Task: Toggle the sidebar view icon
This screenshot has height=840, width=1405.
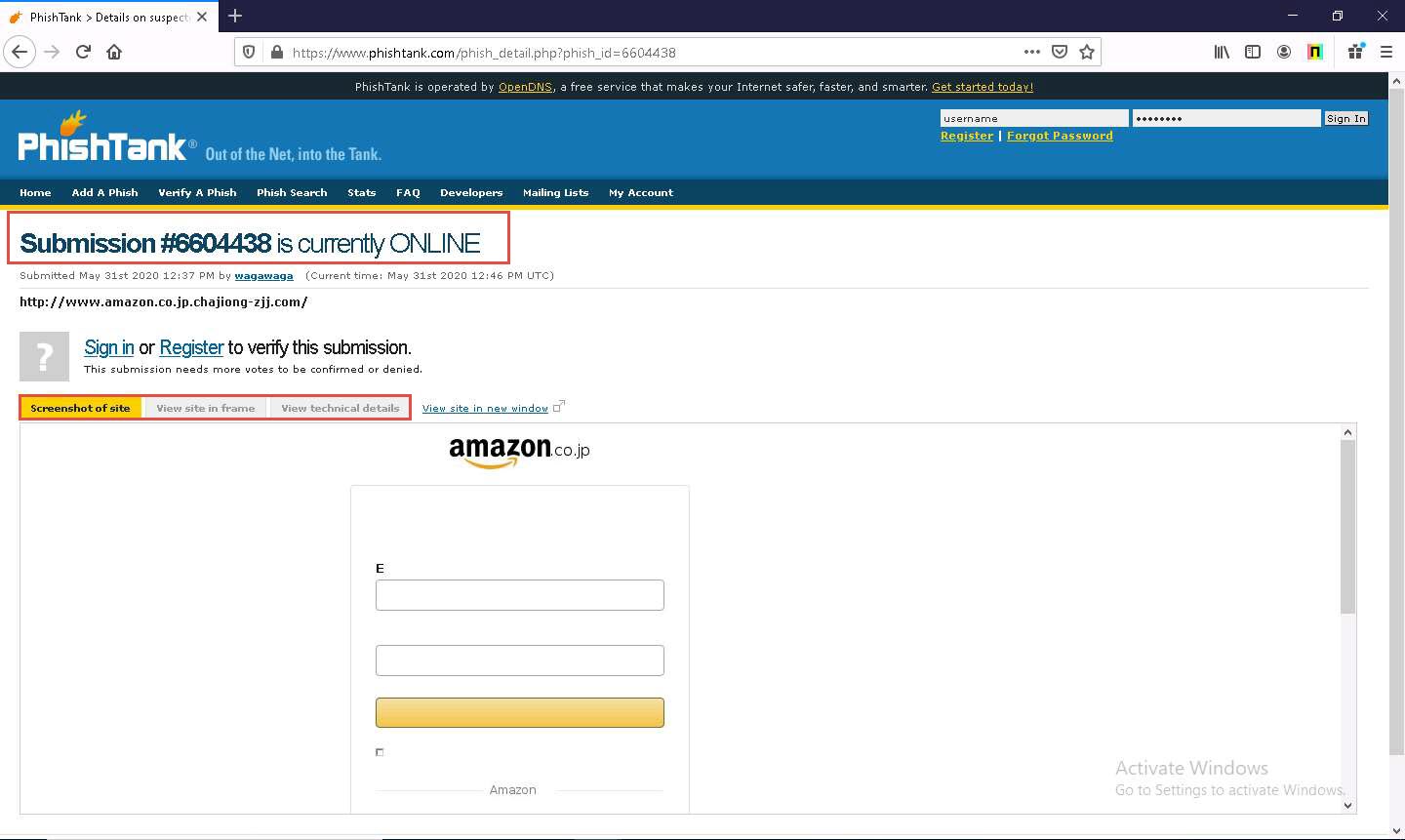Action: [x=1253, y=52]
